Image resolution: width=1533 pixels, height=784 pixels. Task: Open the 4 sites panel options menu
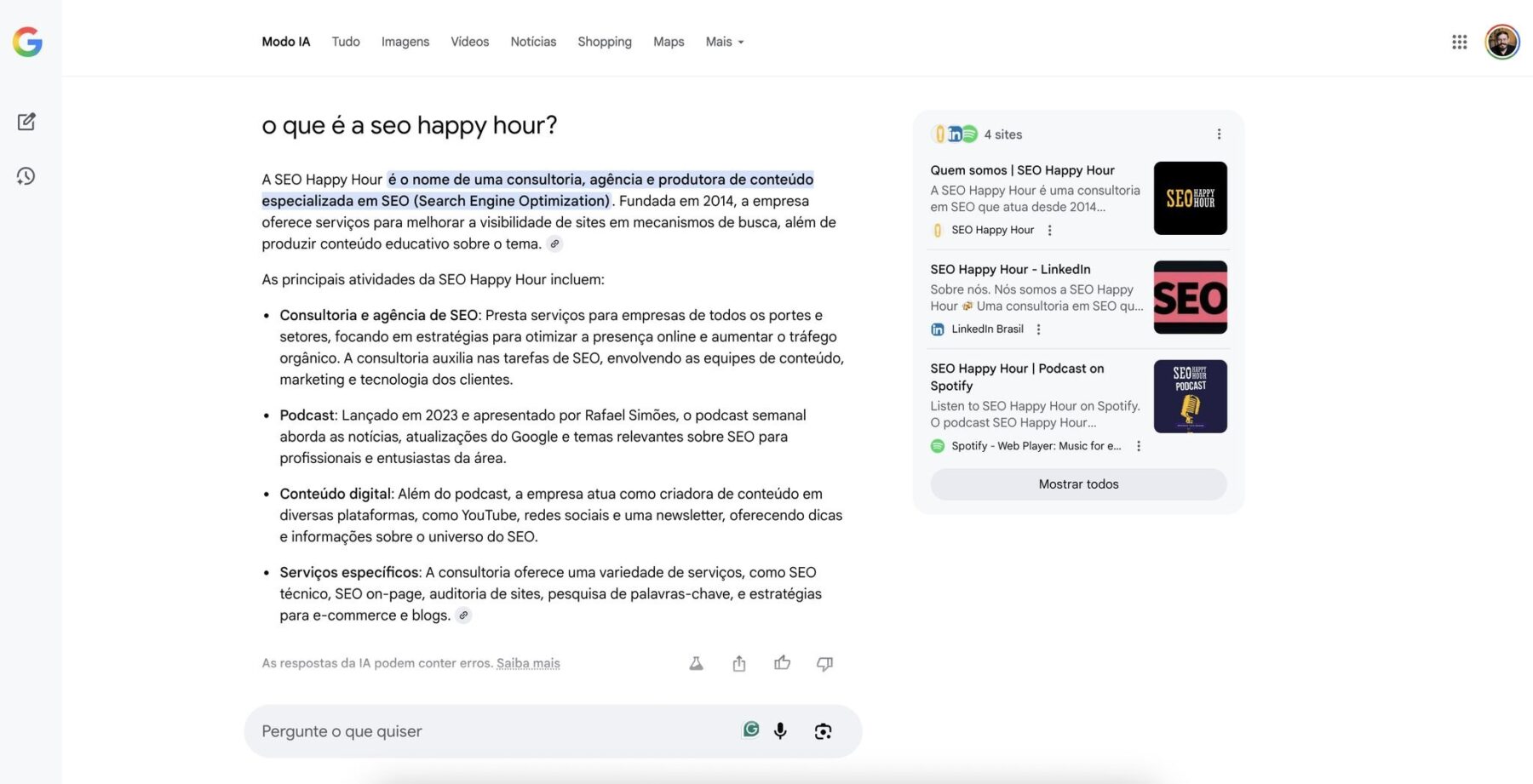pyautogui.click(x=1219, y=134)
